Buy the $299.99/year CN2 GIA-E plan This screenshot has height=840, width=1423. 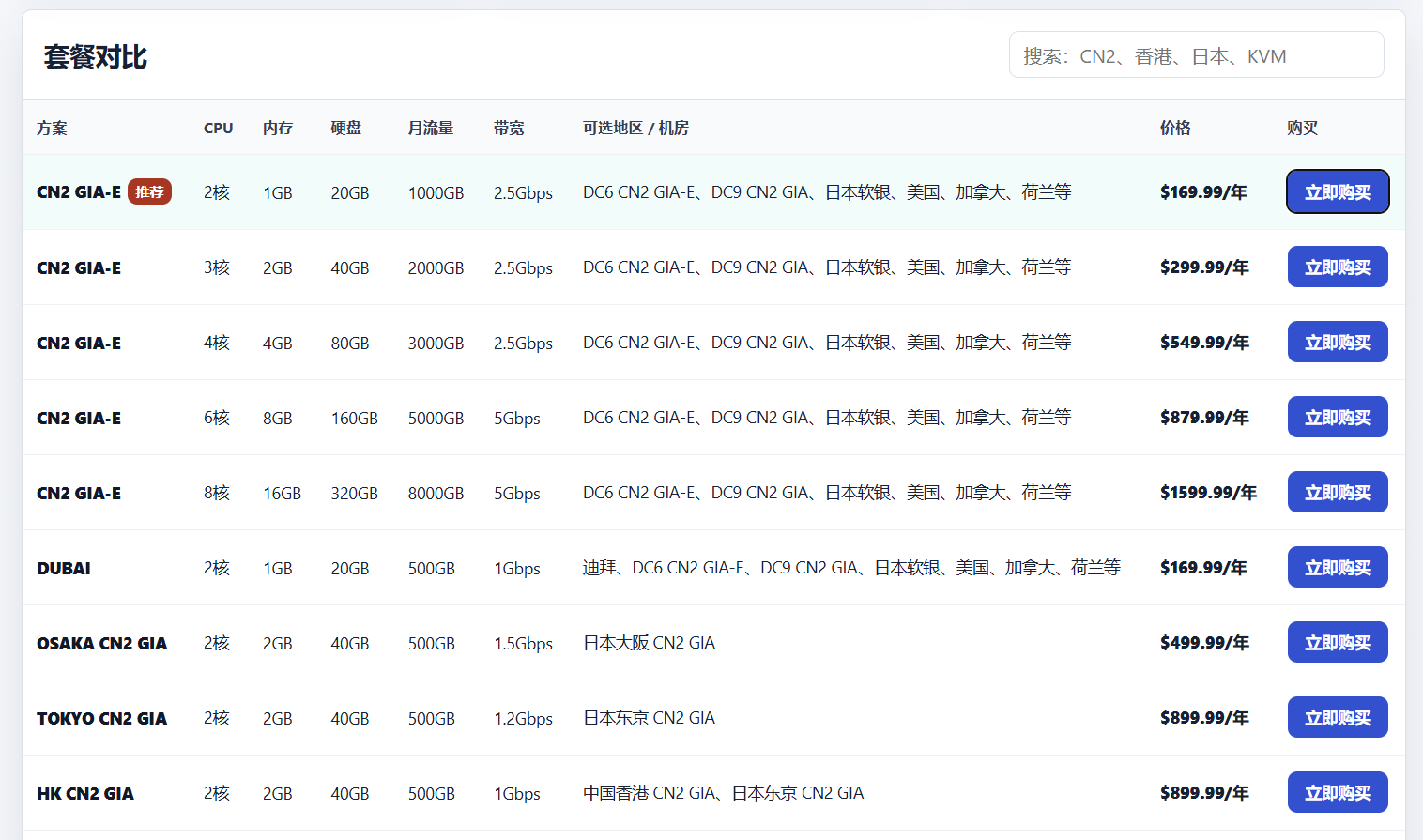[1338, 267]
